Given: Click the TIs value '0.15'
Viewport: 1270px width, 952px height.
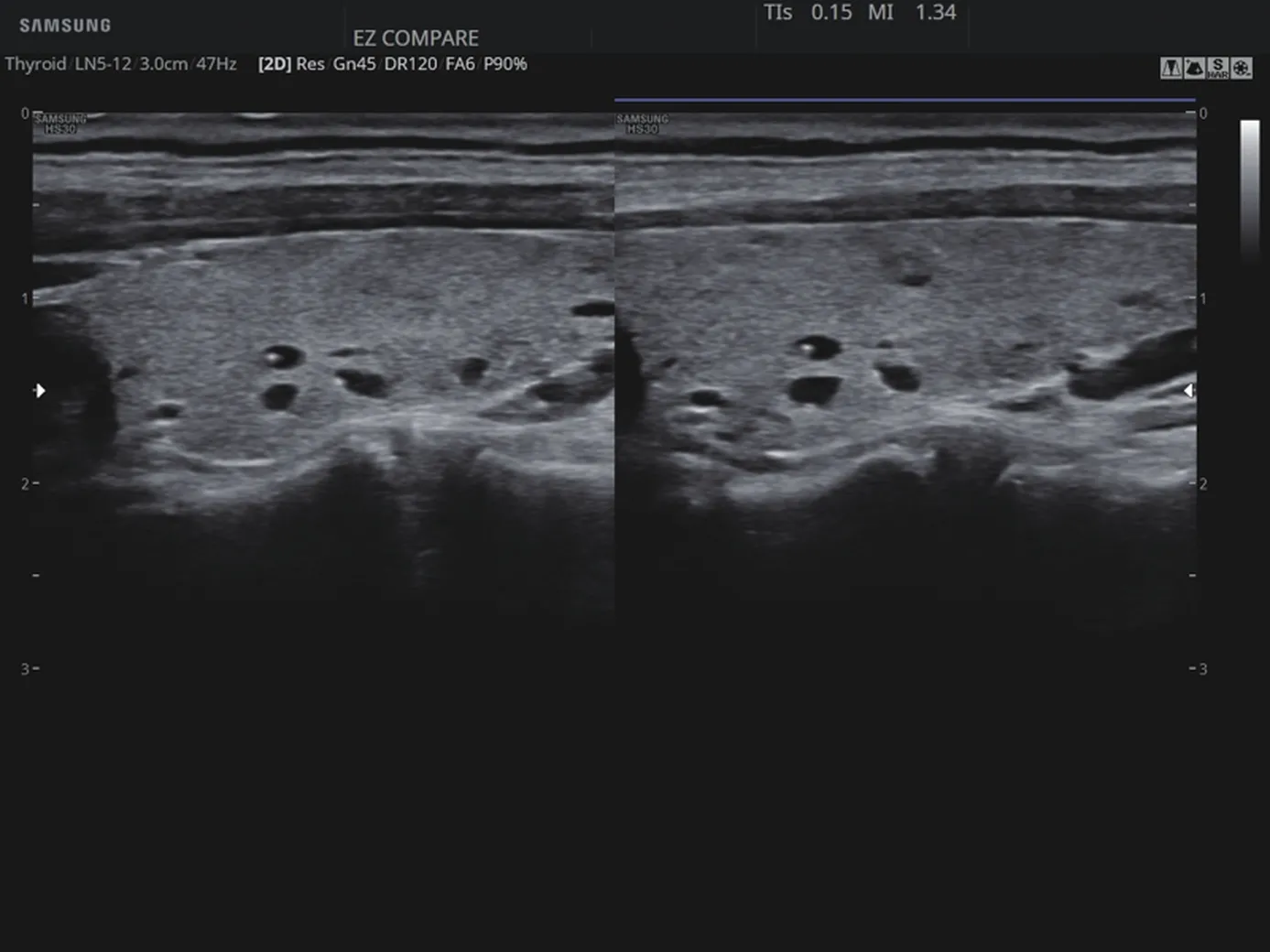Looking at the screenshot, I should click(x=831, y=13).
